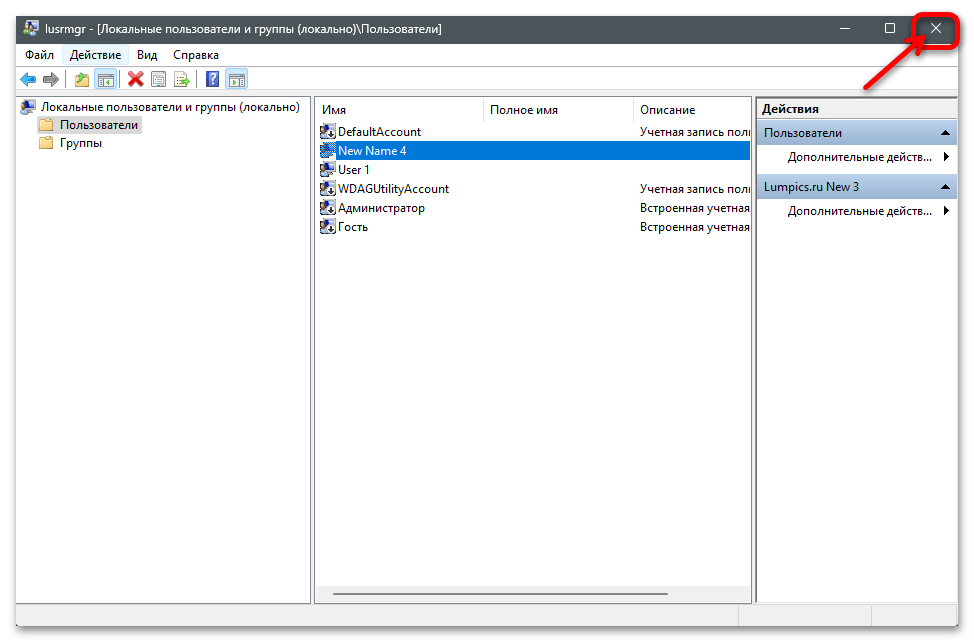Select the Группы tree item
The image size is (974, 642).
[81, 143]
